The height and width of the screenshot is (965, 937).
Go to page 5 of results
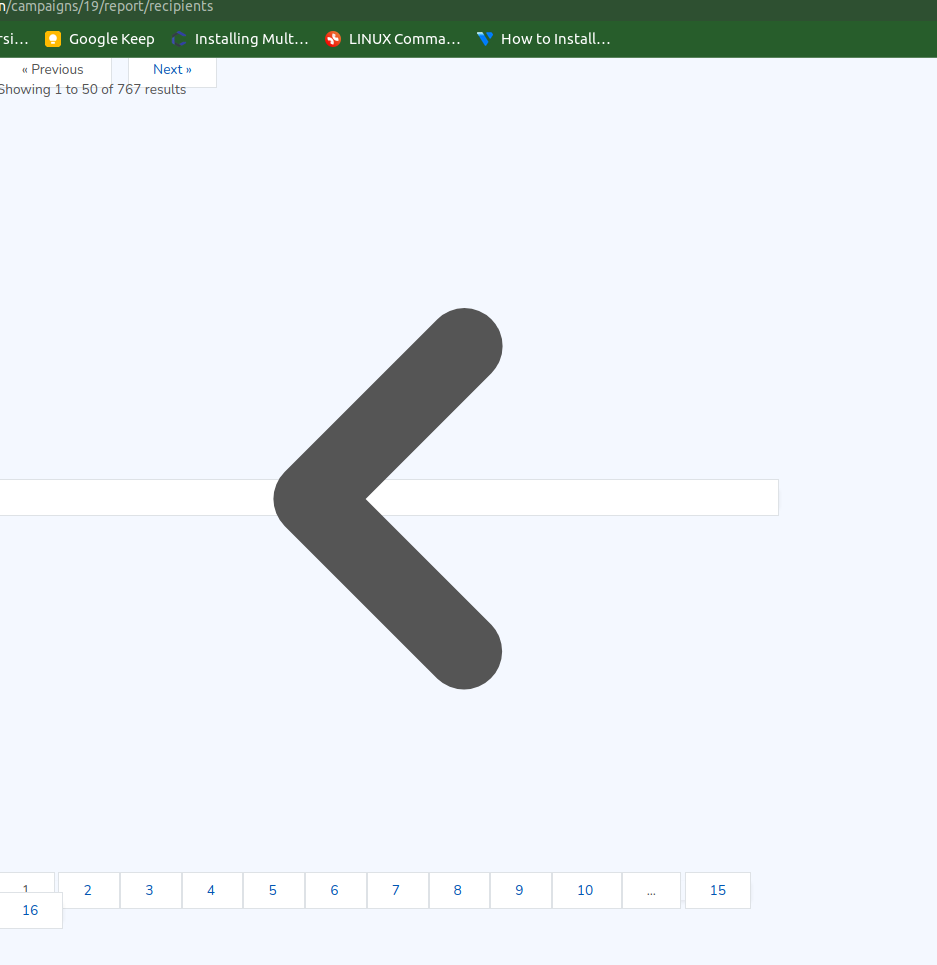point(273,890)
